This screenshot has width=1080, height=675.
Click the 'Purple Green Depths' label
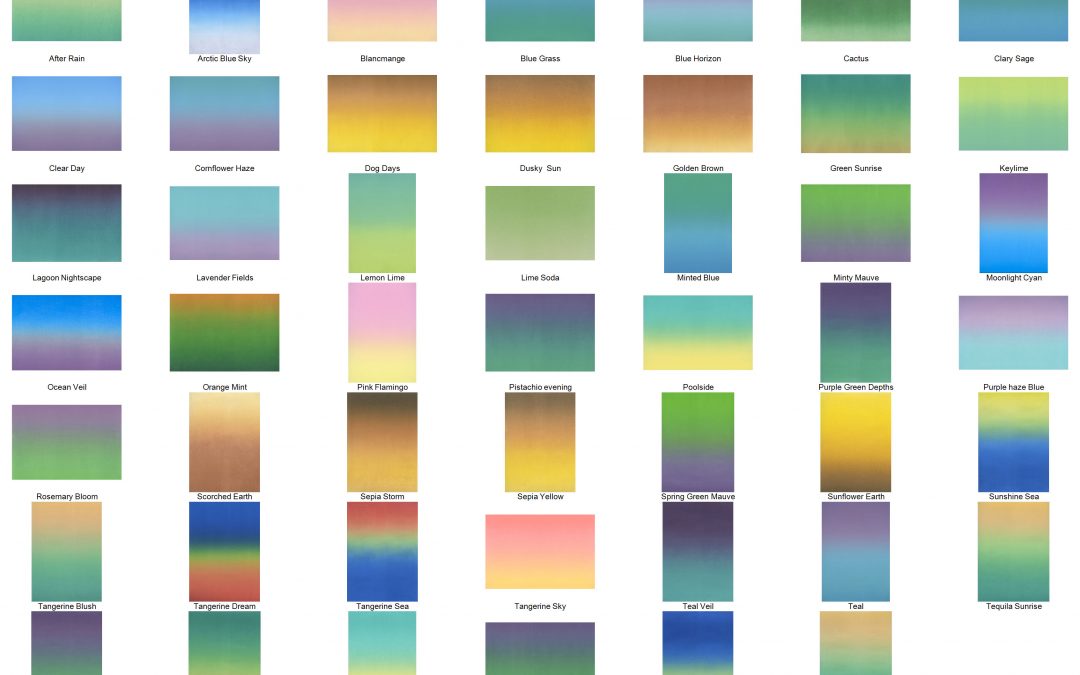pyautogui.click(x=855, y=387)
